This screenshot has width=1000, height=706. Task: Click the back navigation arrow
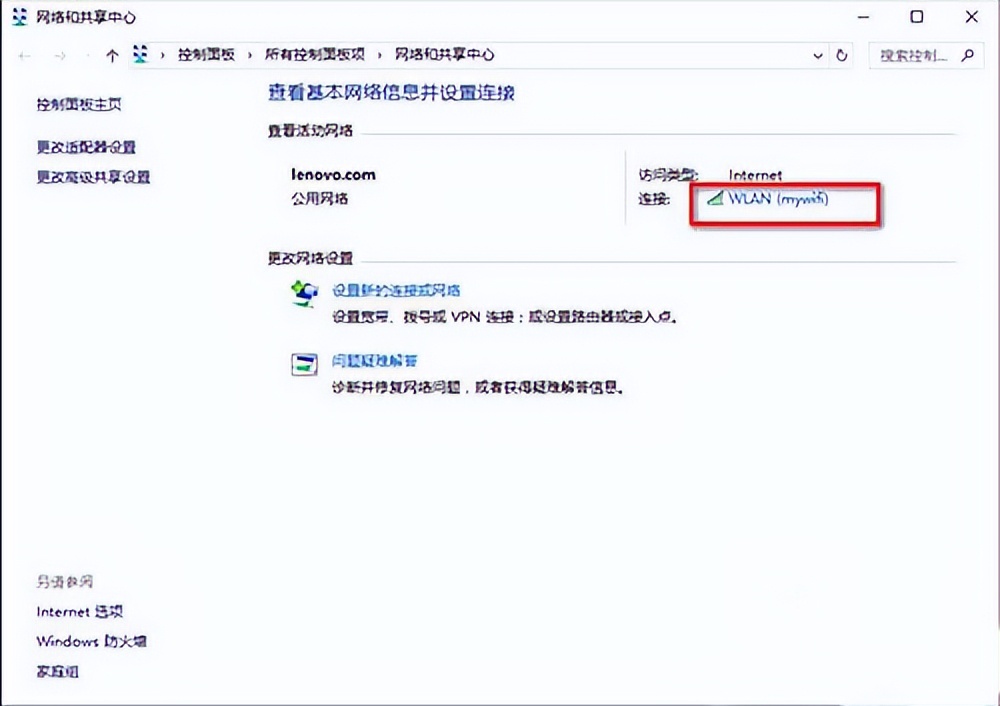tap(24, 55)
